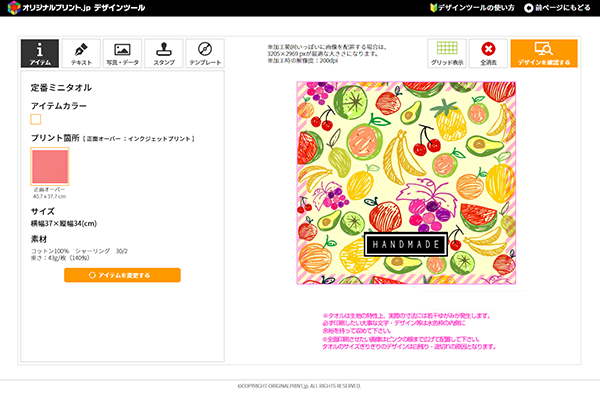Click the magnifier monitor icon on confirm button

[544, 49]
